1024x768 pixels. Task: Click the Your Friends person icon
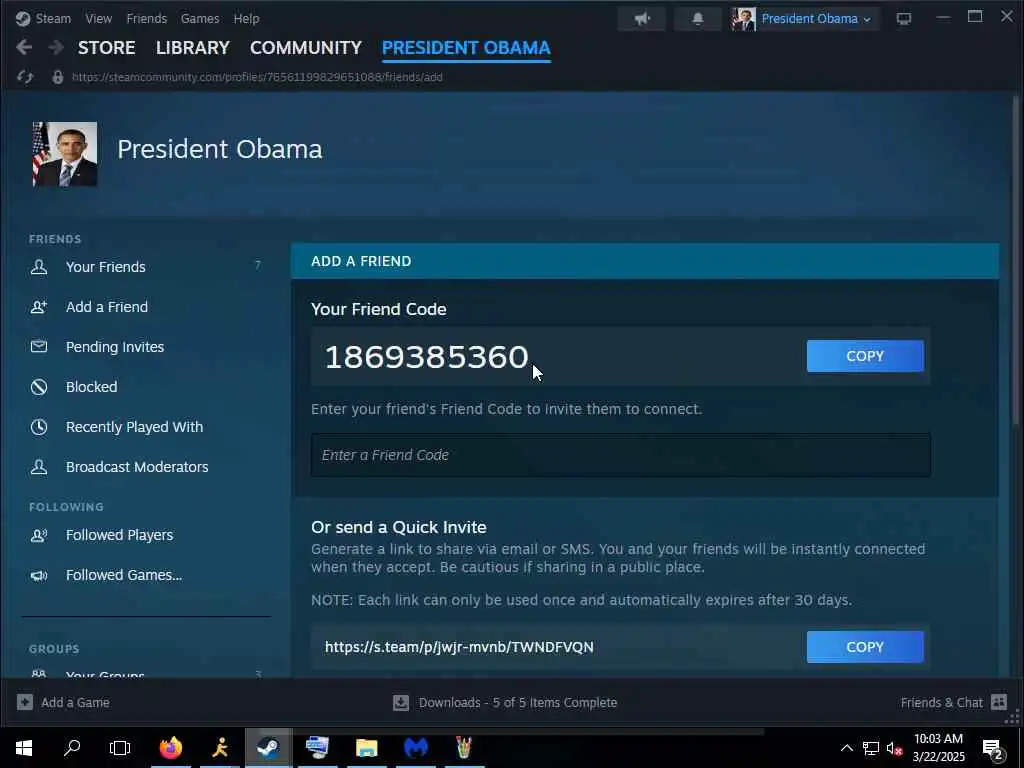point(39,266)
